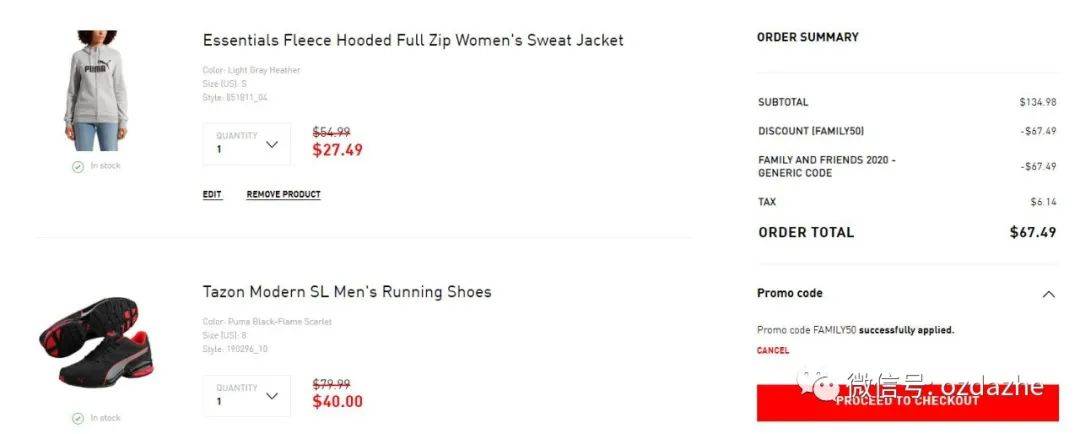Proceed to checkout
Image resolution: width=1080 pixels, height=434 pixels.
907,402
